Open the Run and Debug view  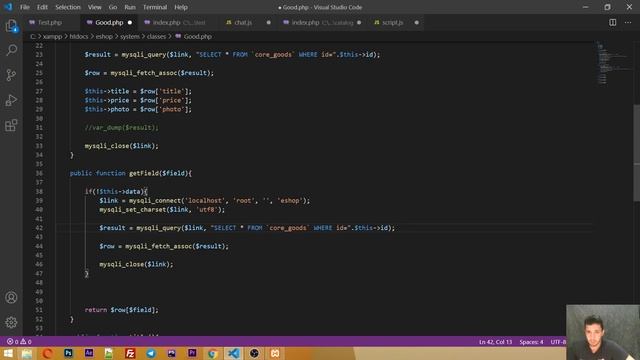[x=11, y=100]
